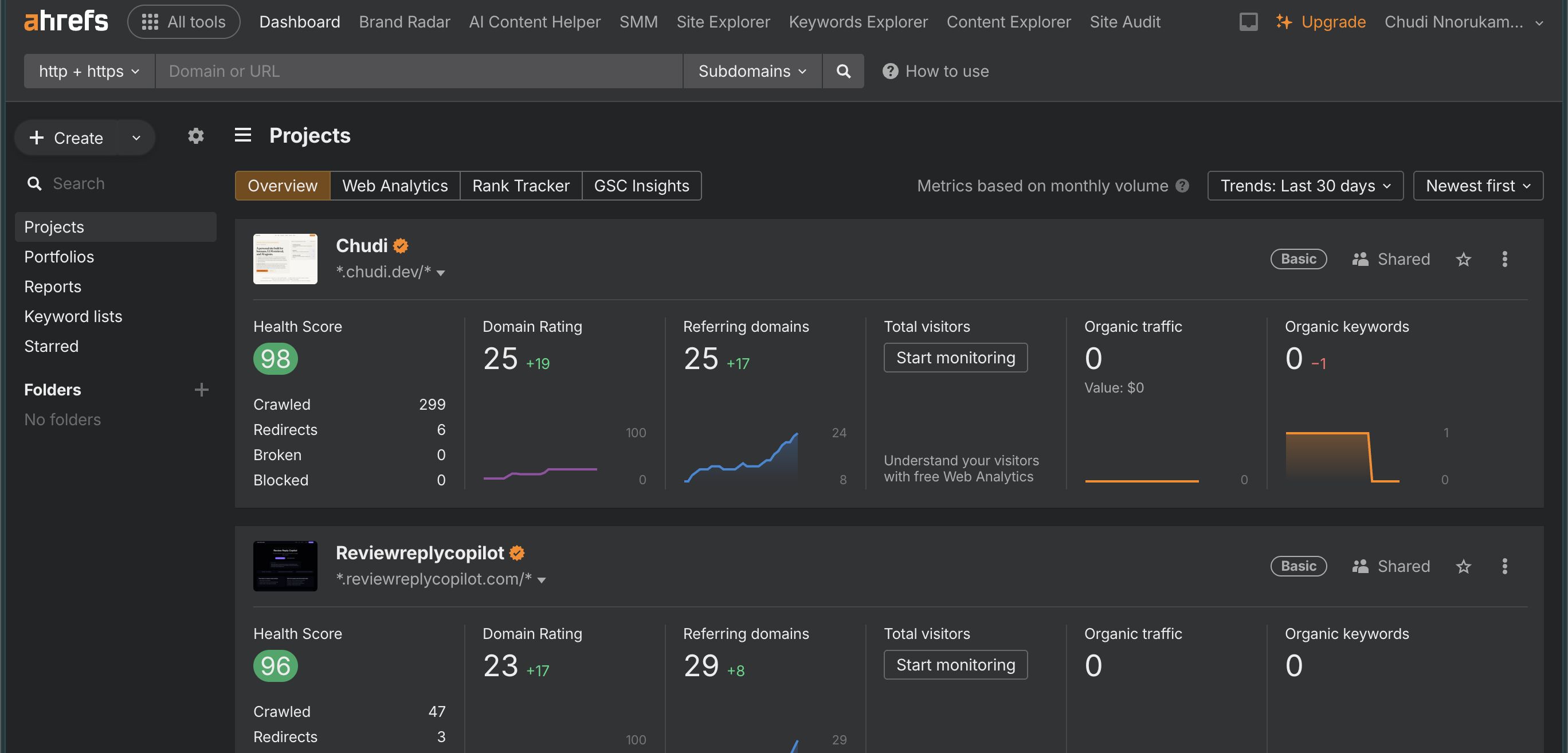The image size is (1568, 753).
Task: Add a new folder with plus icon
Action: [x=202, y=390]
